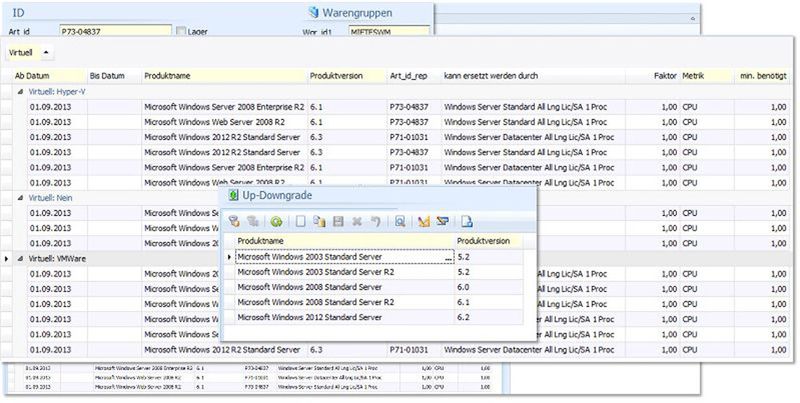Collapse the Virtuell: Nein group
This screenshot has height=403, width=800.
(x=20, y=198)
